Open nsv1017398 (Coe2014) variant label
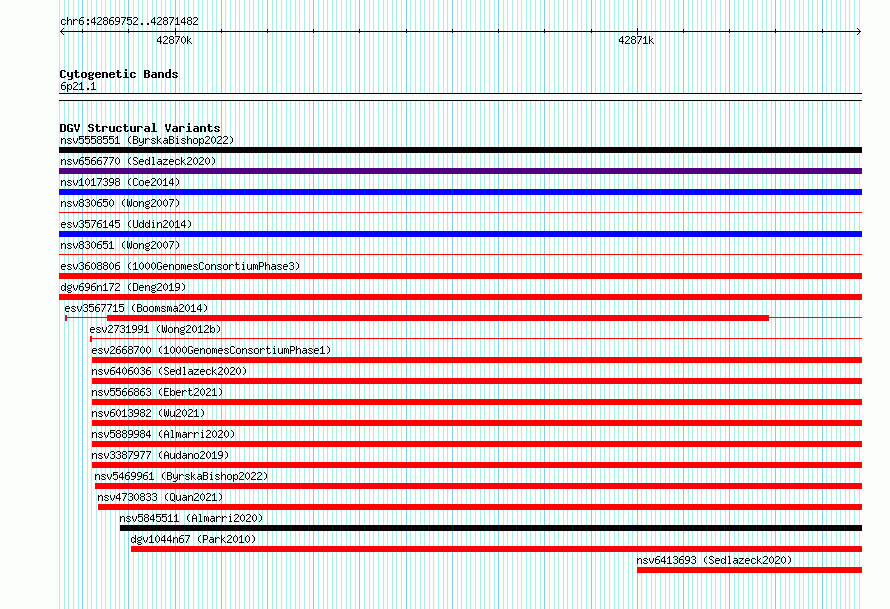Viewport: 890px width, 609px height. coord(120,182)
